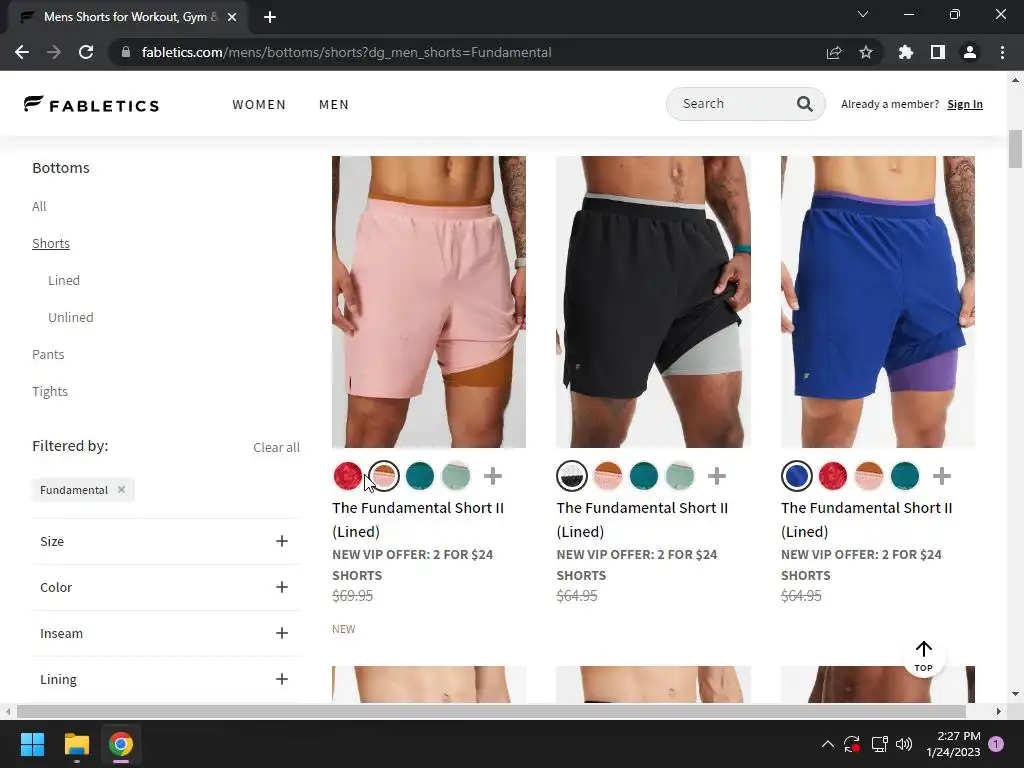Image resolution: width=1024 pixels, height=768 pixels.
Task: Open the WOMEN navigation menu
Action: (259, 104)
